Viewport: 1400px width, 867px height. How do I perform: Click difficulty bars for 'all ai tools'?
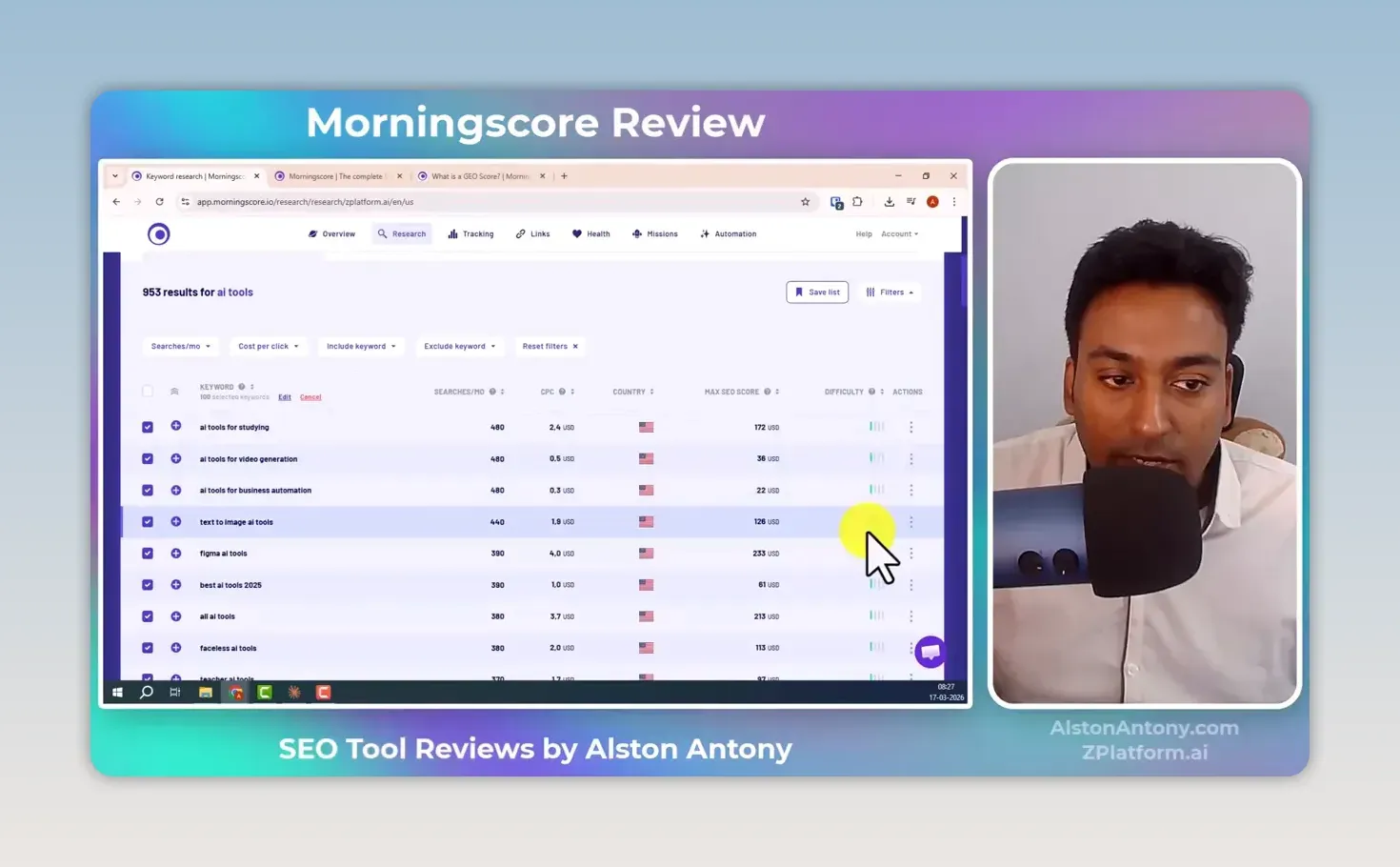click(x=877, y=615)
